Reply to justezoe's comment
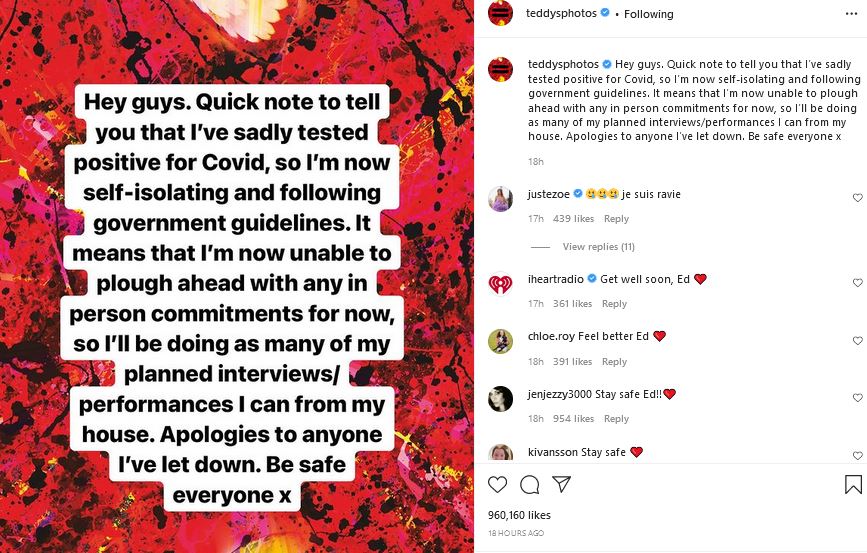The image size is (867, 553). (616, 219)
